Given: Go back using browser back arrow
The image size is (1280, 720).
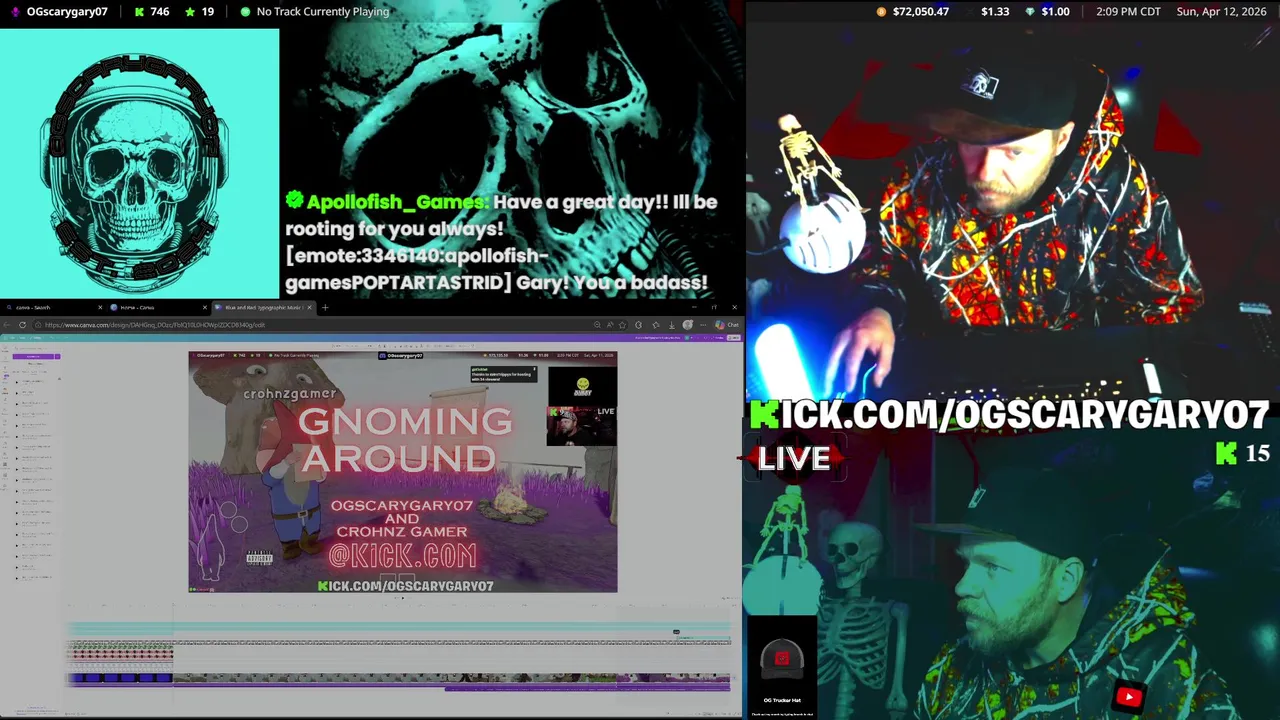Looking at the screenshot, I should point(7,325).
